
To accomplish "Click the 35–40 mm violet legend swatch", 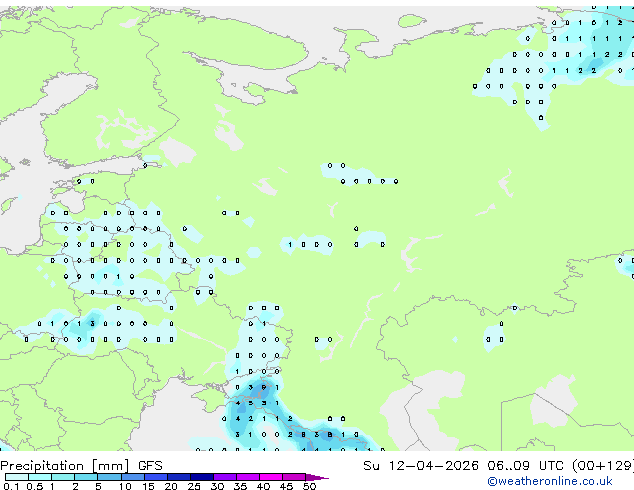I will 247,477.
